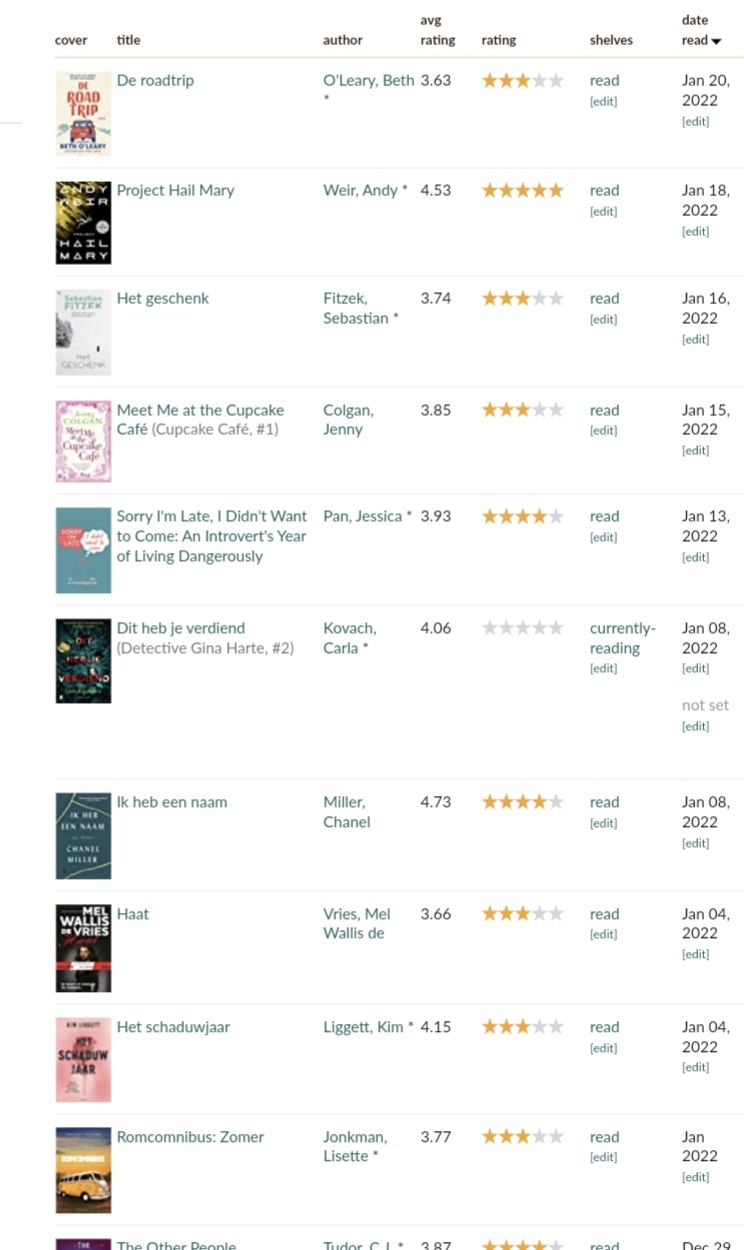Sort list by author column header
744x1250 pixels.
tap(343, 41)
